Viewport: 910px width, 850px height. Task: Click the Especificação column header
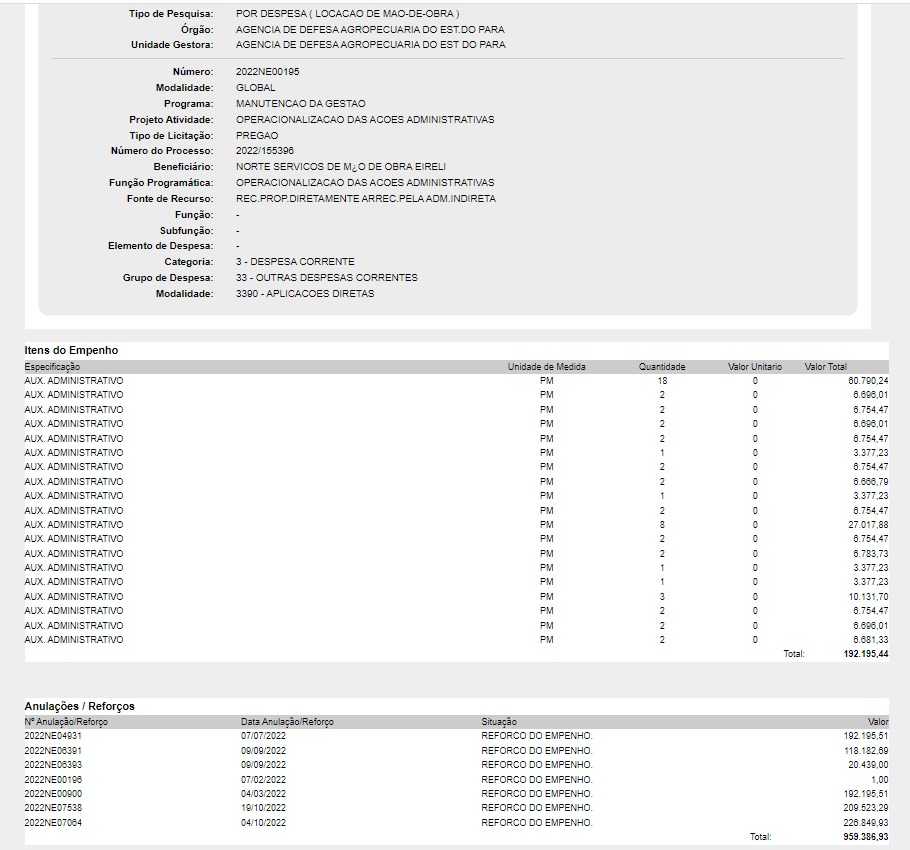coord(53,367)
